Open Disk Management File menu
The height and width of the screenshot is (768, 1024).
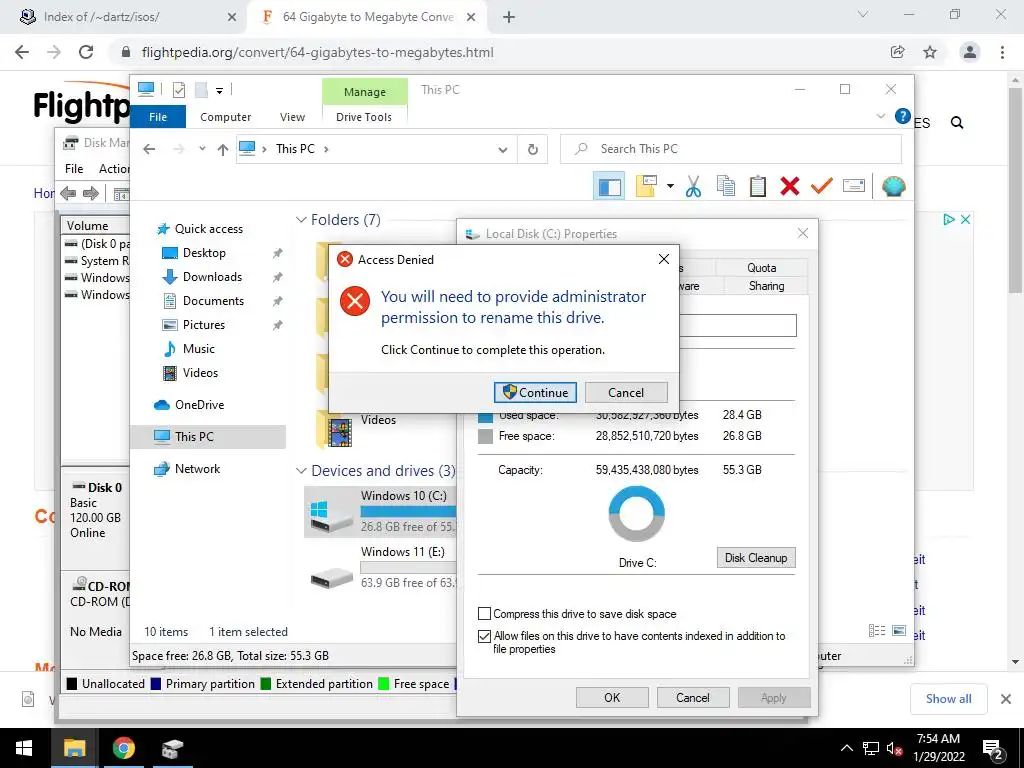click(x=74, y=168)
